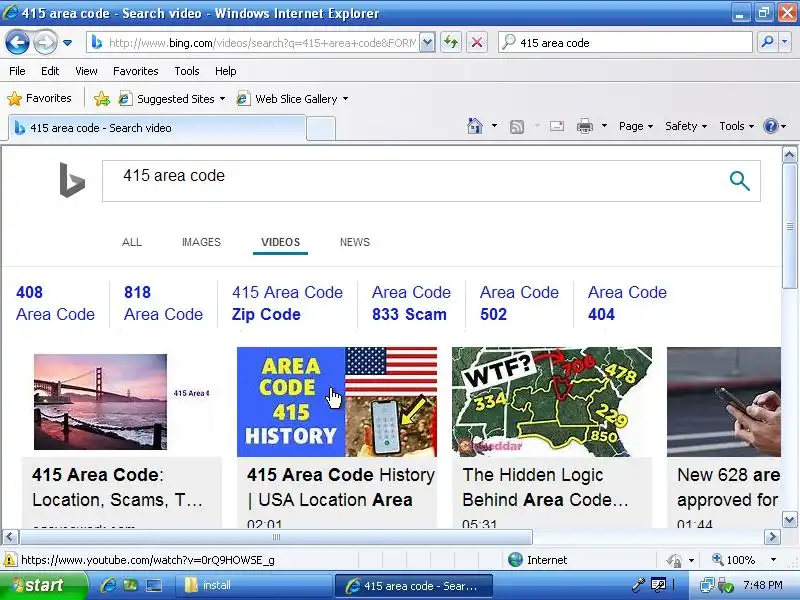Click the Forward navigation arrow
800x600 pixels.
[x=45, y=43]
